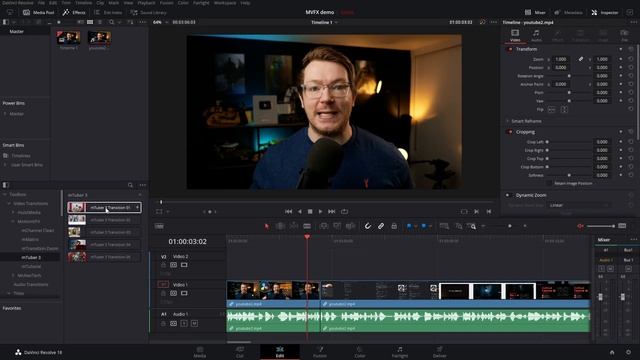Image resolution: width=640 pixels, height=360 pixels.
Task: Adjust the Rotation Angle slider
Action: pyautogui.click(x=569, y=76)
